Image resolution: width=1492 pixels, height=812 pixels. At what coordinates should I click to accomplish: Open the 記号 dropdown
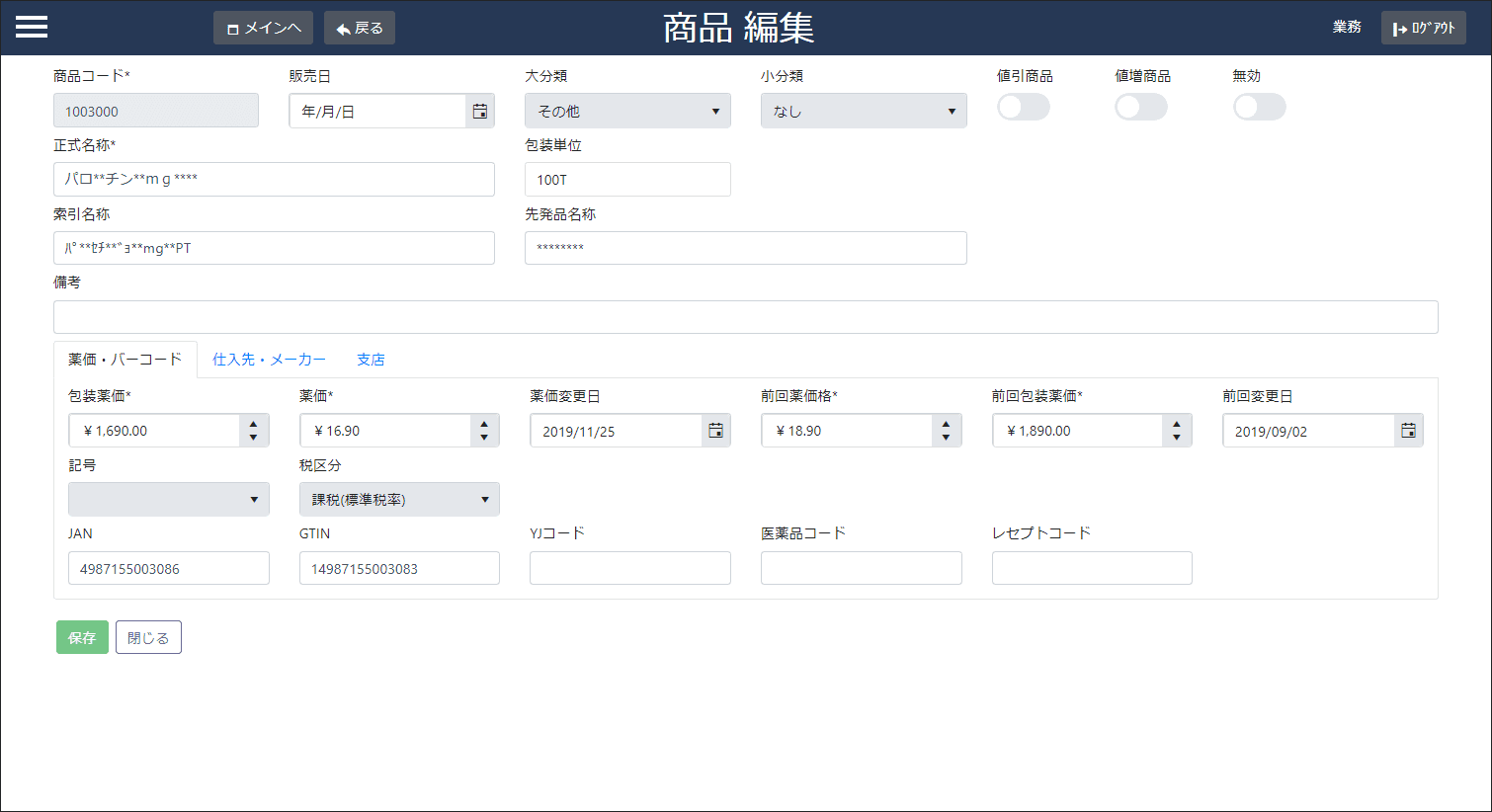click(169, 499)
